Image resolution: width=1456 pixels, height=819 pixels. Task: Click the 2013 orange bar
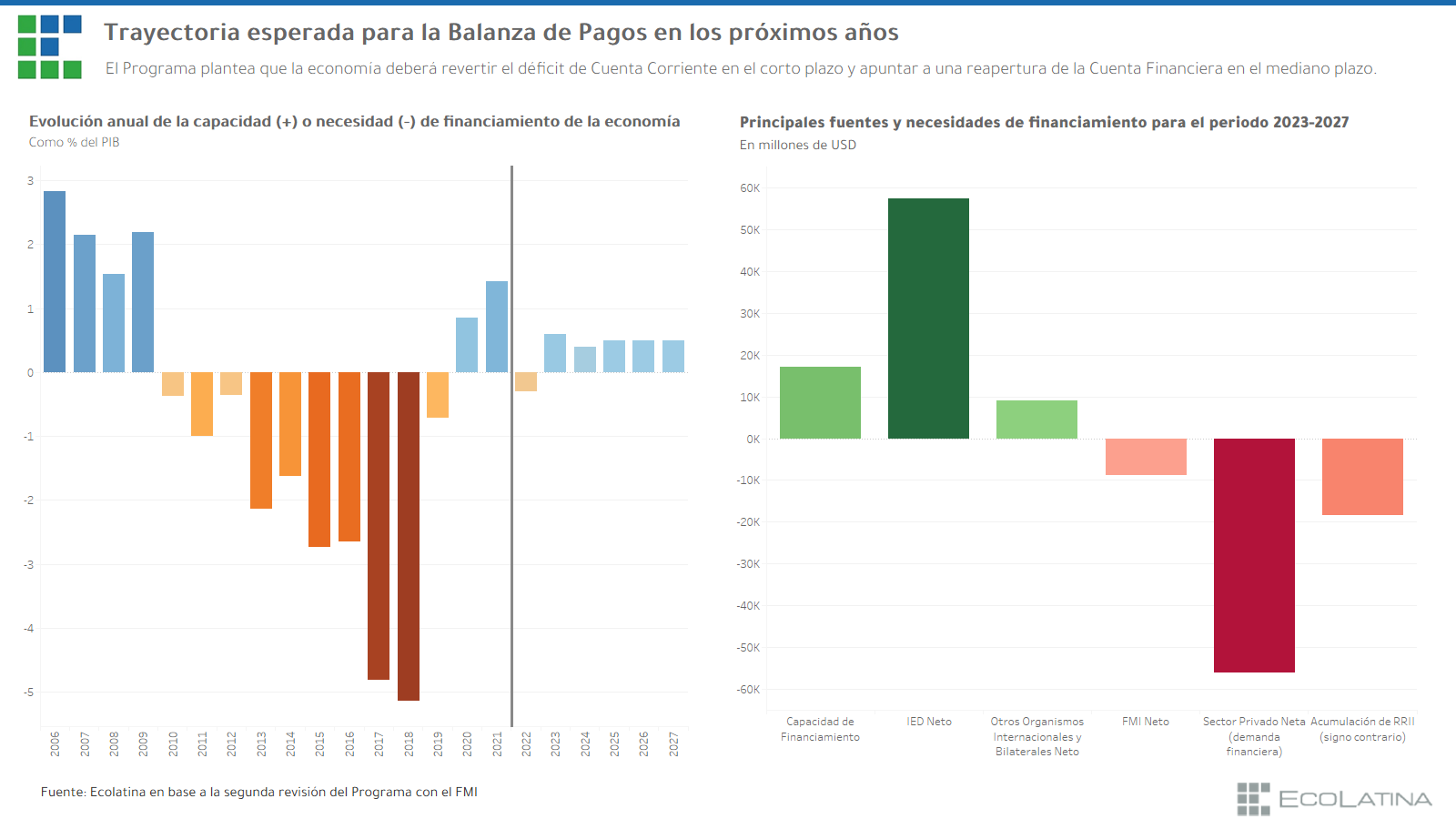tap(261, 440)
